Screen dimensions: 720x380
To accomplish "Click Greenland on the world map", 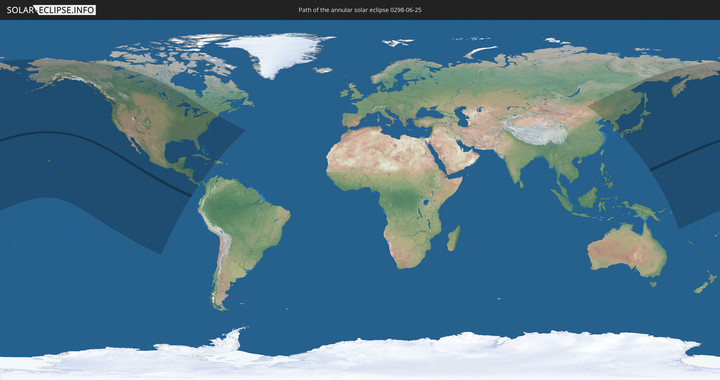I will pyautogui.click(x=277, y=53).
